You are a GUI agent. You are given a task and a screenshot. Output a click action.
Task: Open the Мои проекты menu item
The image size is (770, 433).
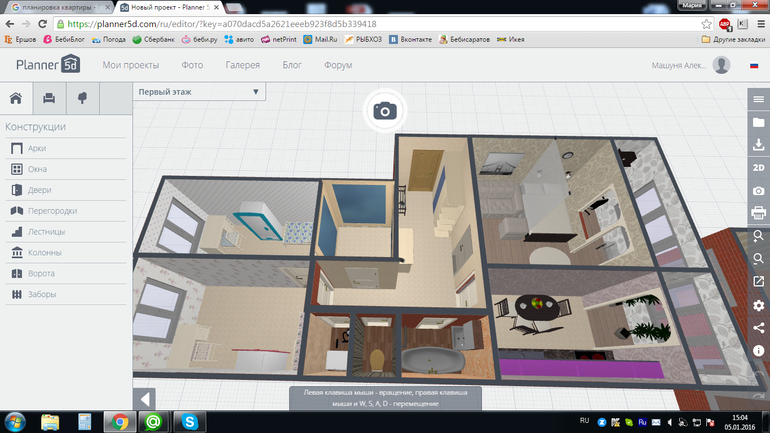131,66
